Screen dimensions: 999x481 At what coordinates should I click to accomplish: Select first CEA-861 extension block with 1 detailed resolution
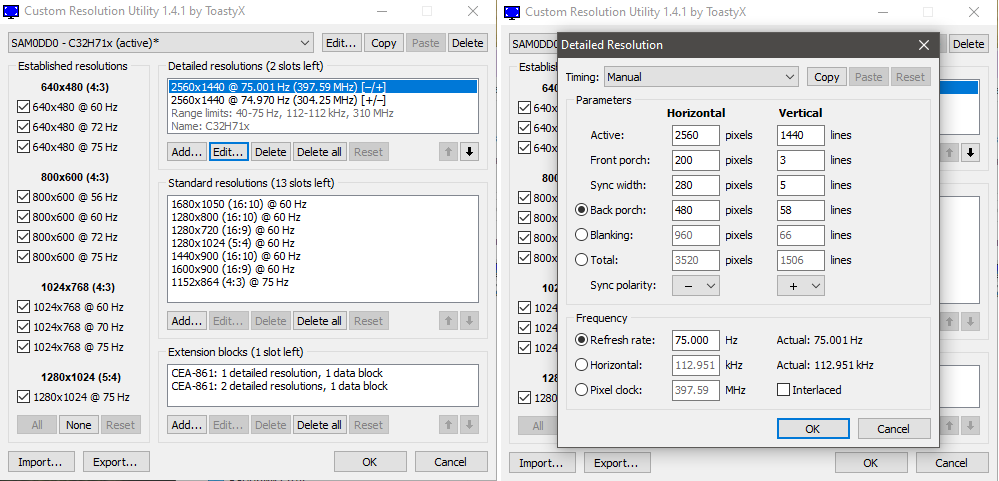323,373
